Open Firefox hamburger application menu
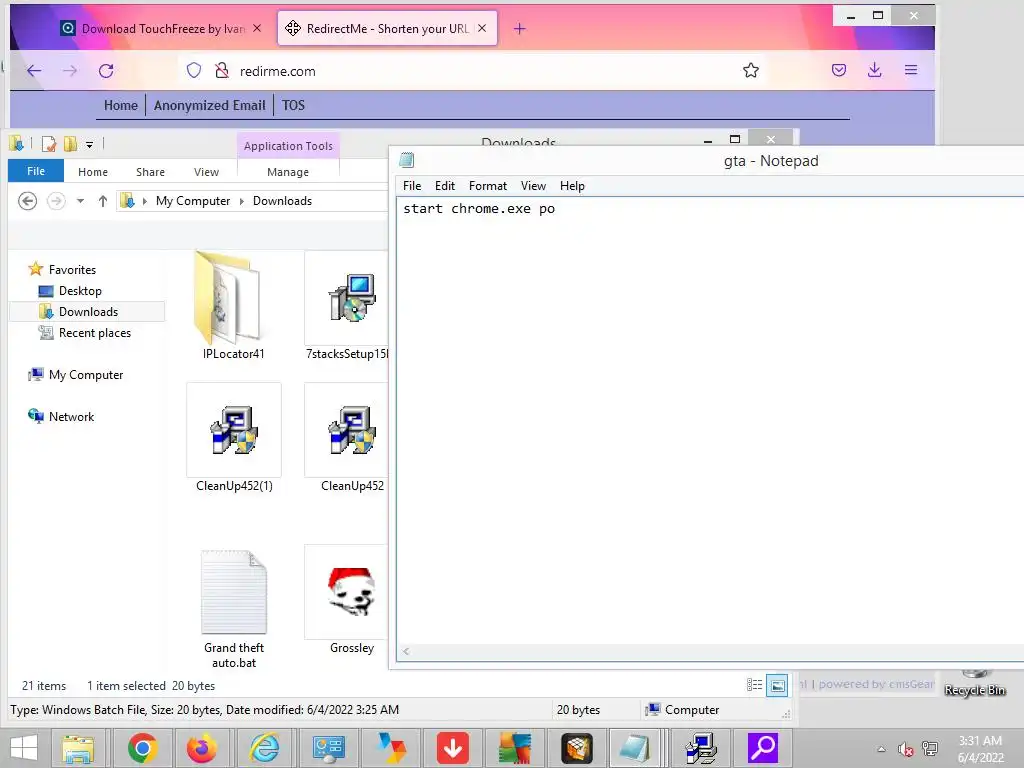 [911, 70]
